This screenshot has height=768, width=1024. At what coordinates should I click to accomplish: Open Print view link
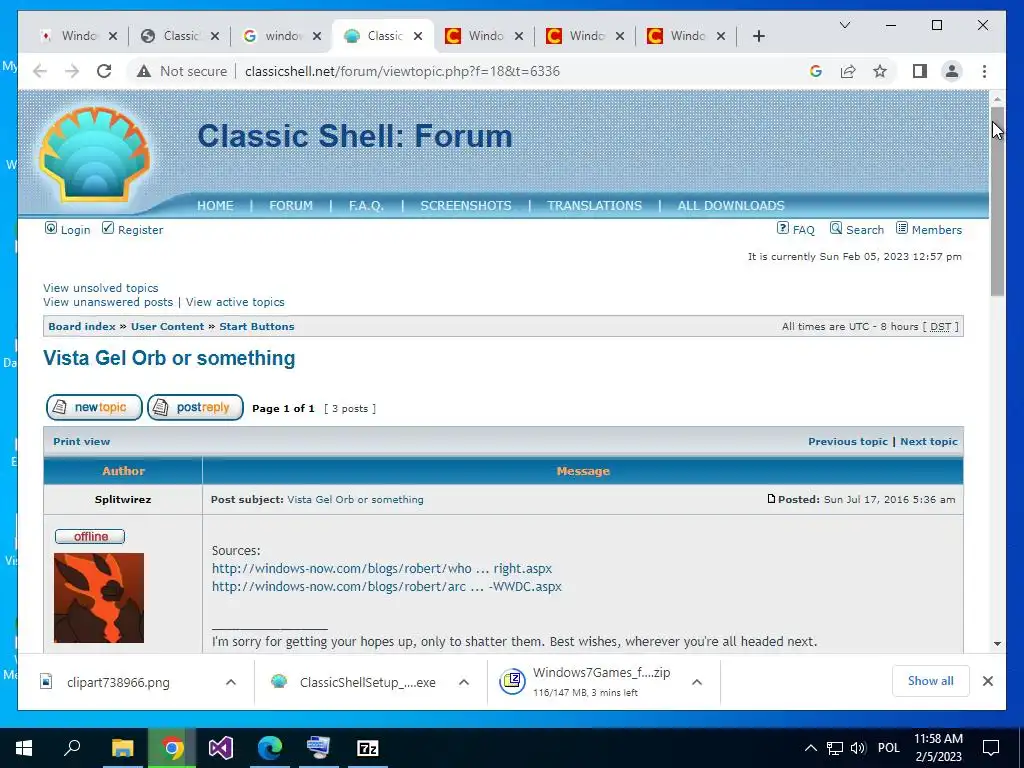[82, 441]
